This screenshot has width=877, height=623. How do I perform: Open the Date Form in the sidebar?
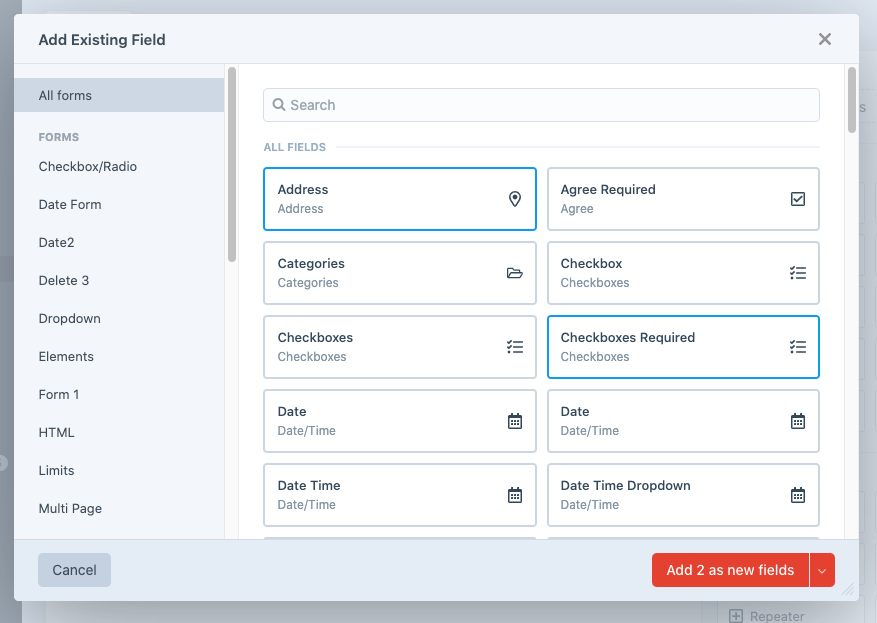tap(70, 205)
